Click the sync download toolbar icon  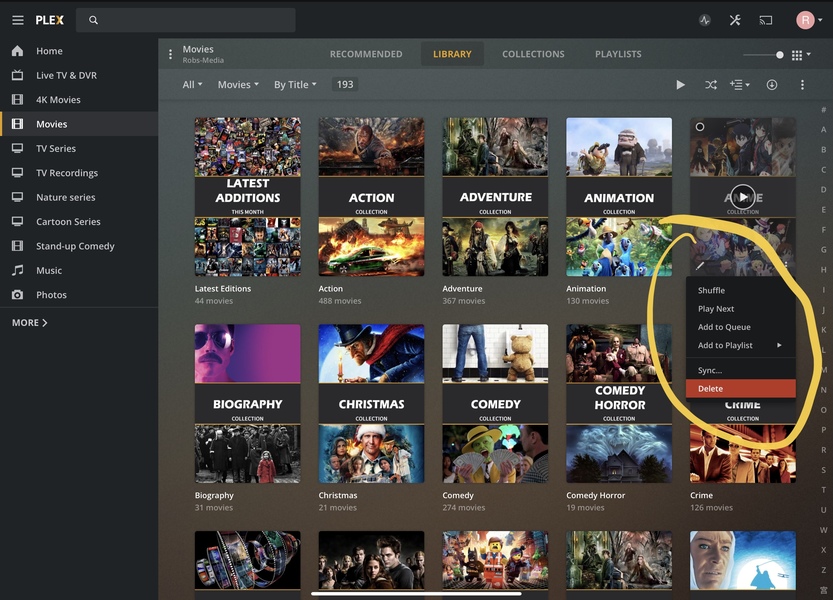(772, 84)
